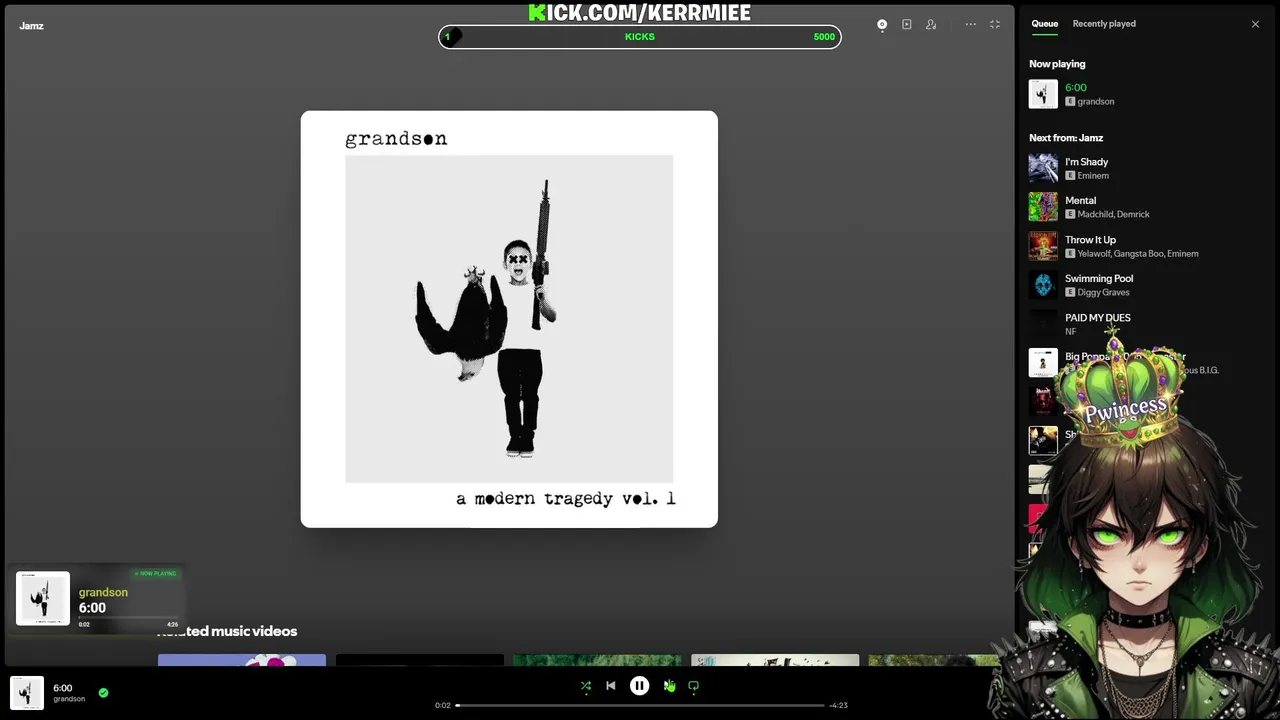This screenshot has width=1280, height=720.
Task: Close the queue panel with the X
Action: (x=1255, y=24)
